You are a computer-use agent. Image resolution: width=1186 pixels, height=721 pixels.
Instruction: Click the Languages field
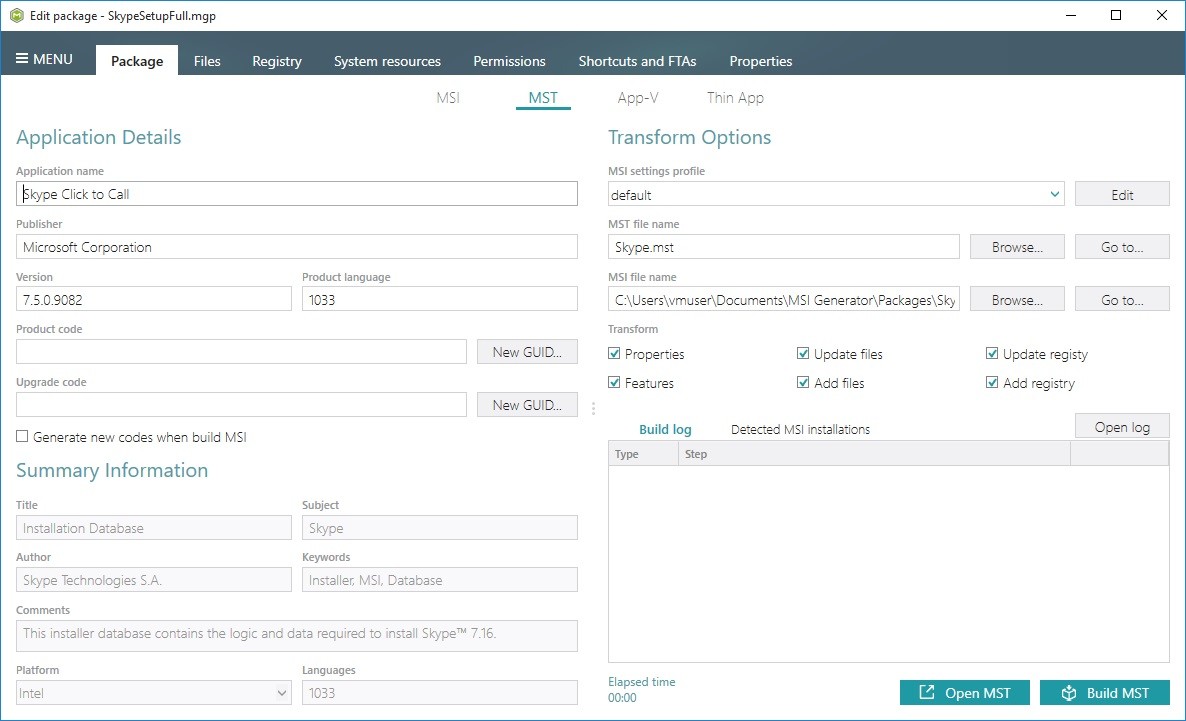click(439, 693)
